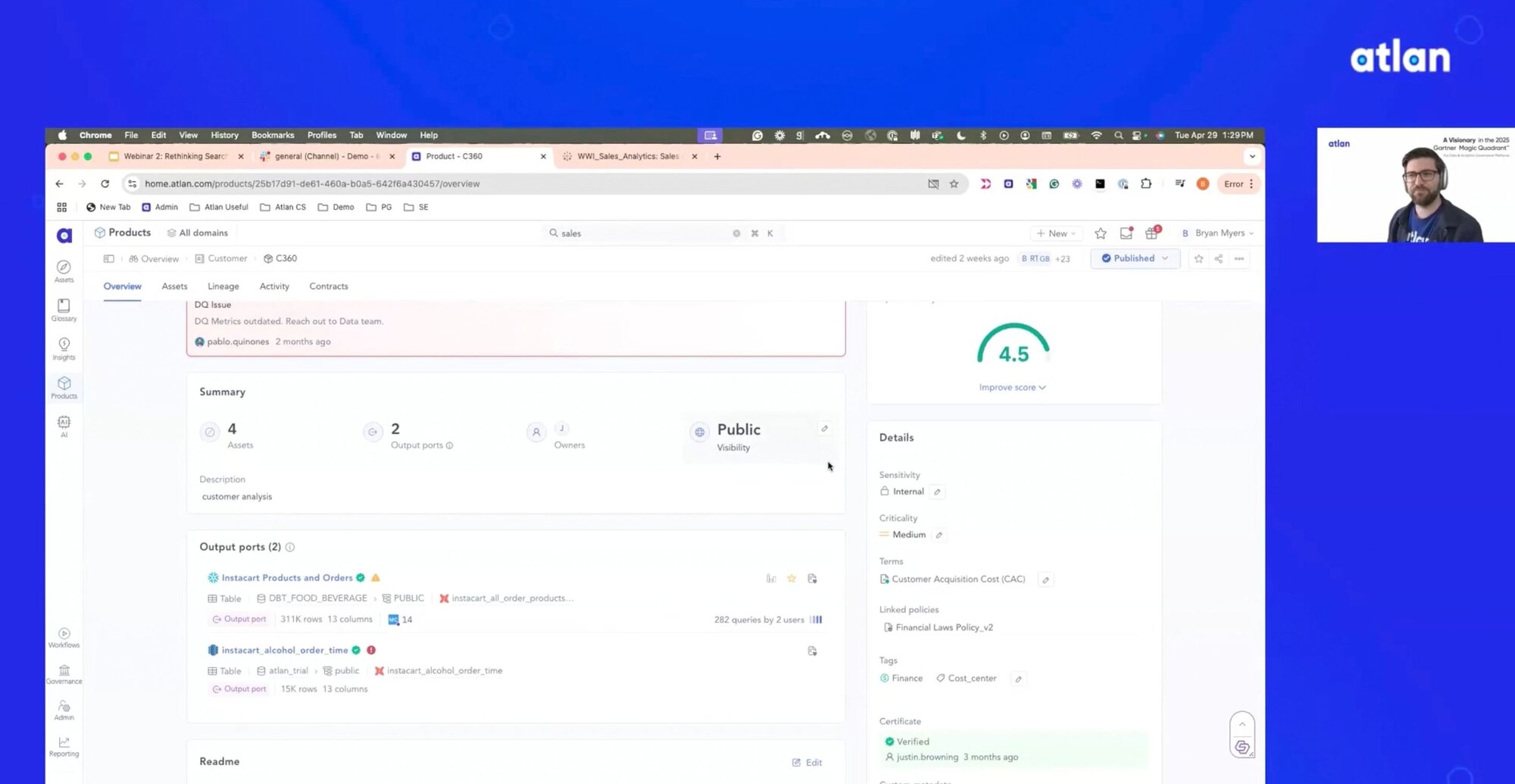Switch to WWI_Sales_Analytics browser tab
The image size is (1515, 784).
coord(628,156)
